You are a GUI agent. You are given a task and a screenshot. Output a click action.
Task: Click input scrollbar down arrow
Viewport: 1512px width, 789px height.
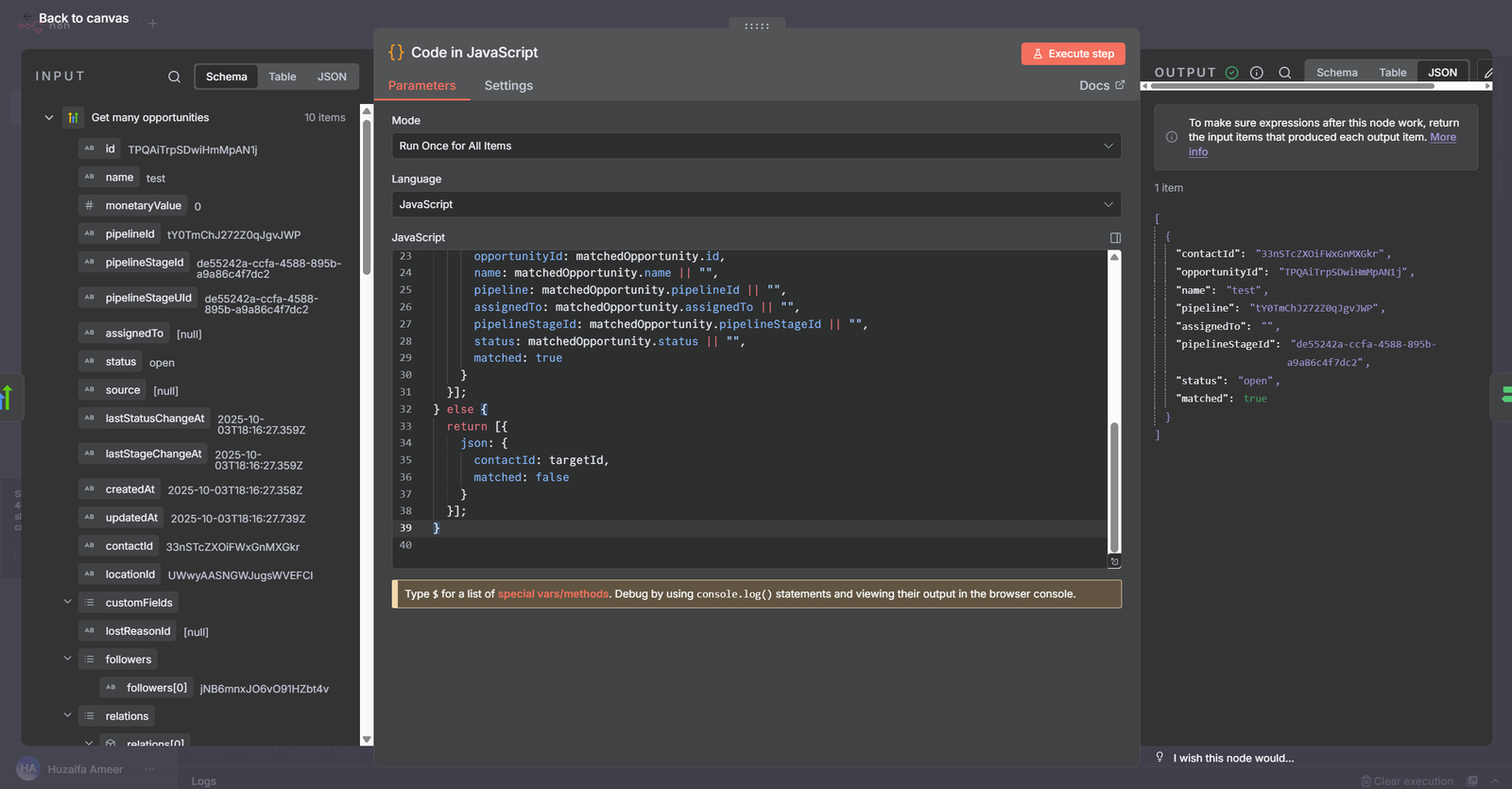(367, 740)
